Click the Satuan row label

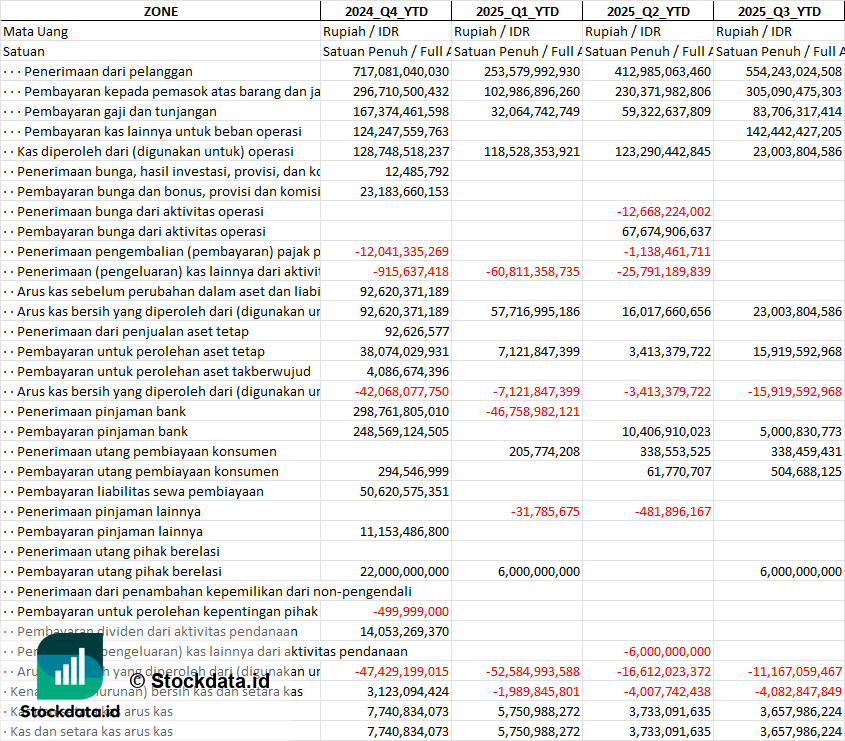coord(24,51)
